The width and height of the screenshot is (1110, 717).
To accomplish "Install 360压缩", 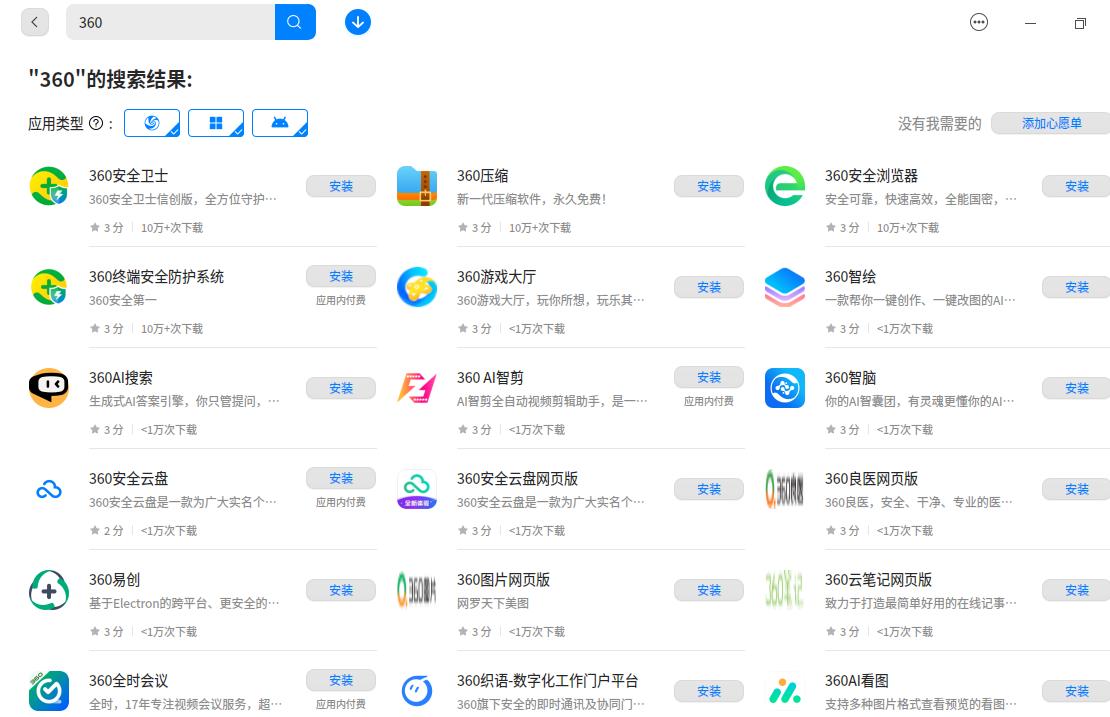I will pos(709,186).
